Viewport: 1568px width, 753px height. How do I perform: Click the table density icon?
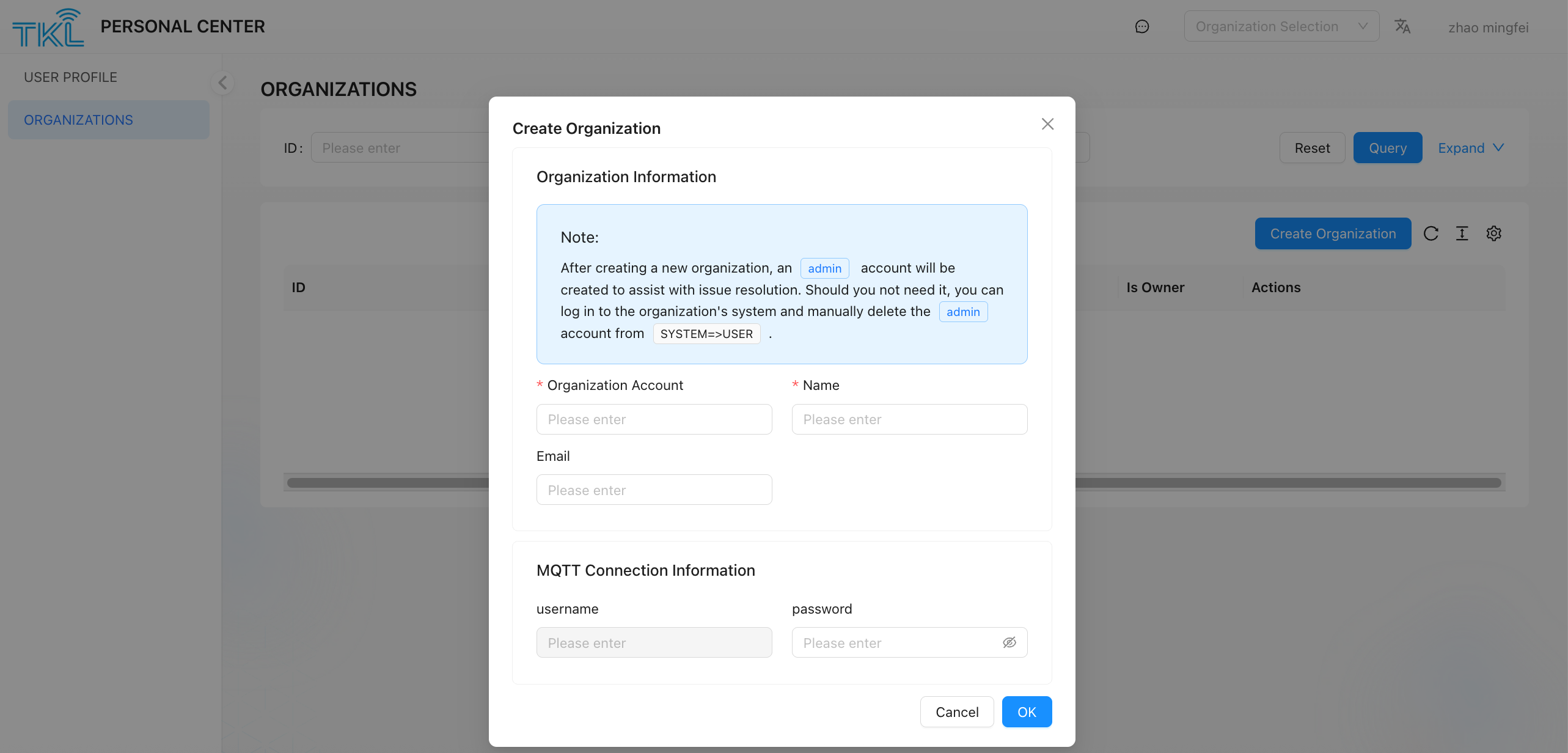tap(1462, 233)
